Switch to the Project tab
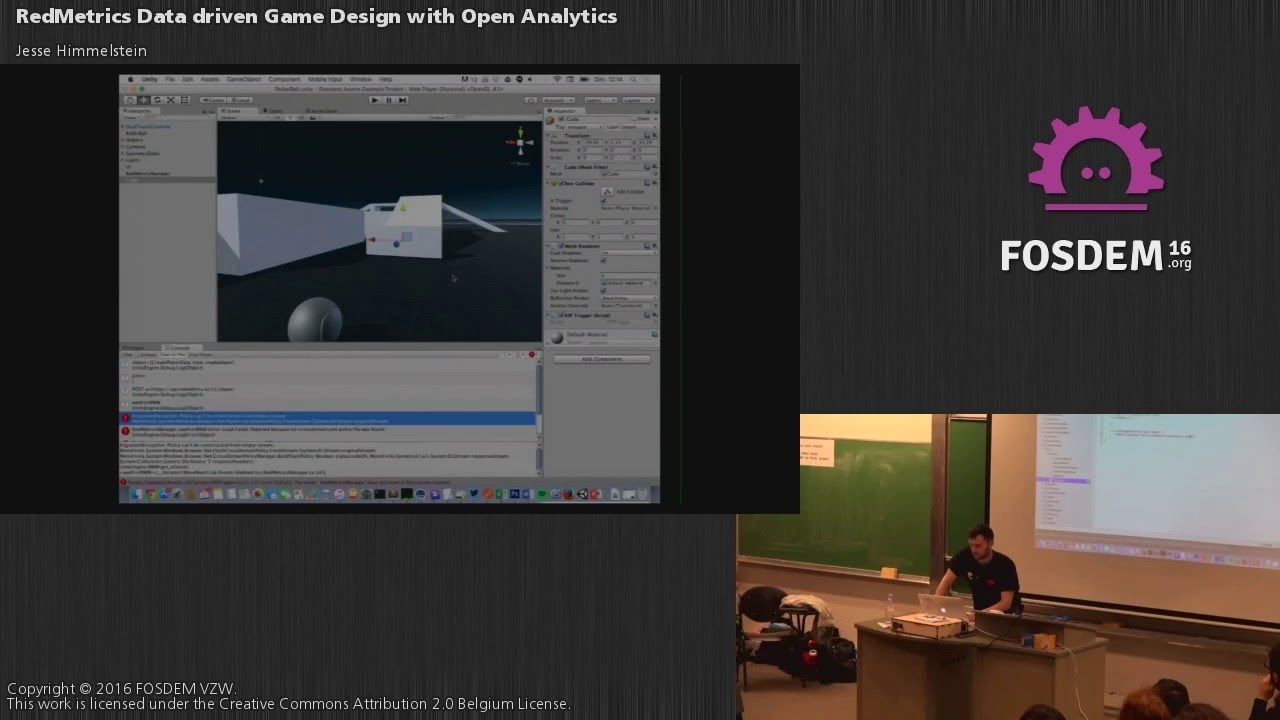Viewport: 1280px width, 720px height. (x=133, y=348)
